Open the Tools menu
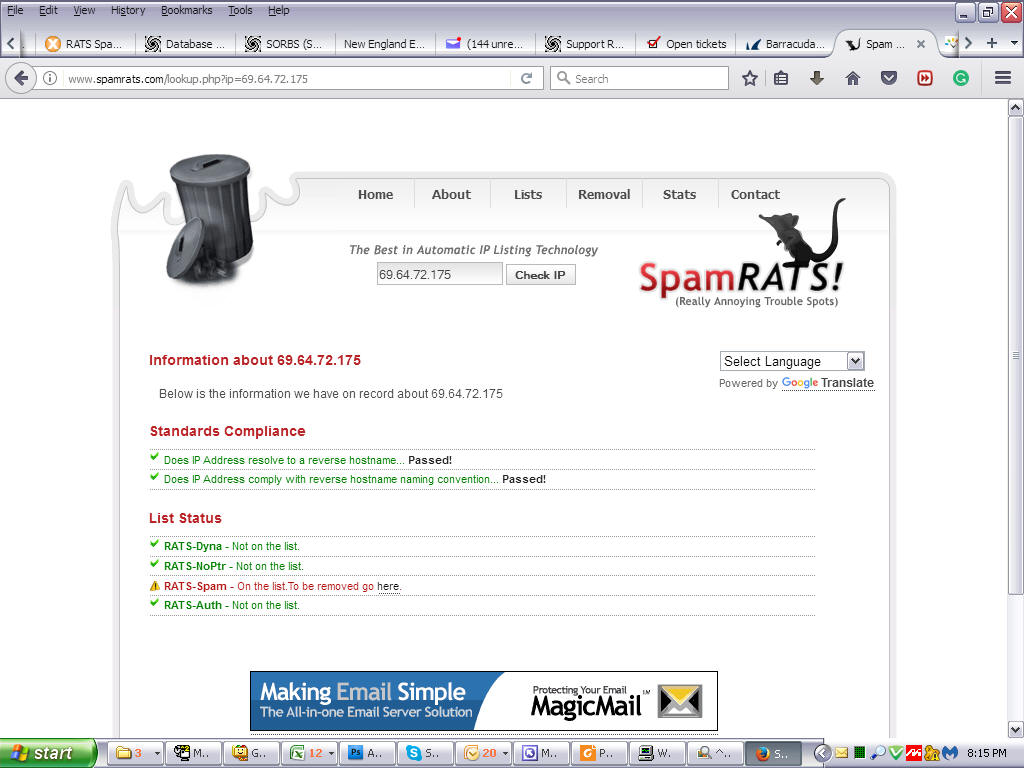 (240, 10)
